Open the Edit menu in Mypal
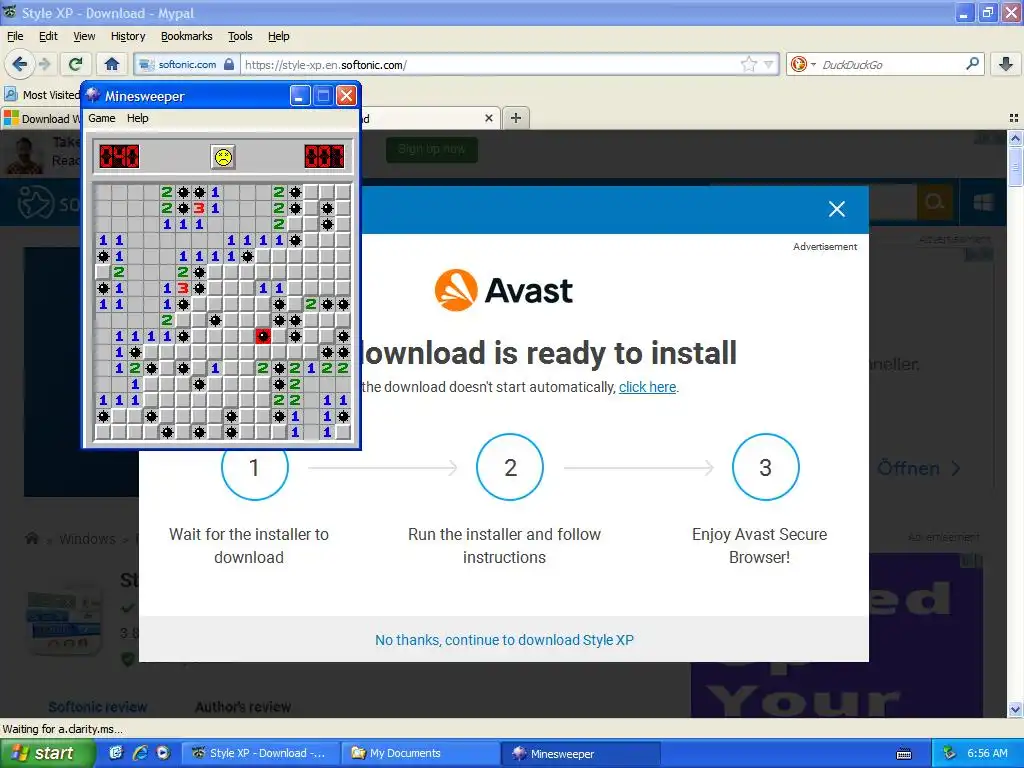Screen dimensions: 1024x768 (48, 36)
